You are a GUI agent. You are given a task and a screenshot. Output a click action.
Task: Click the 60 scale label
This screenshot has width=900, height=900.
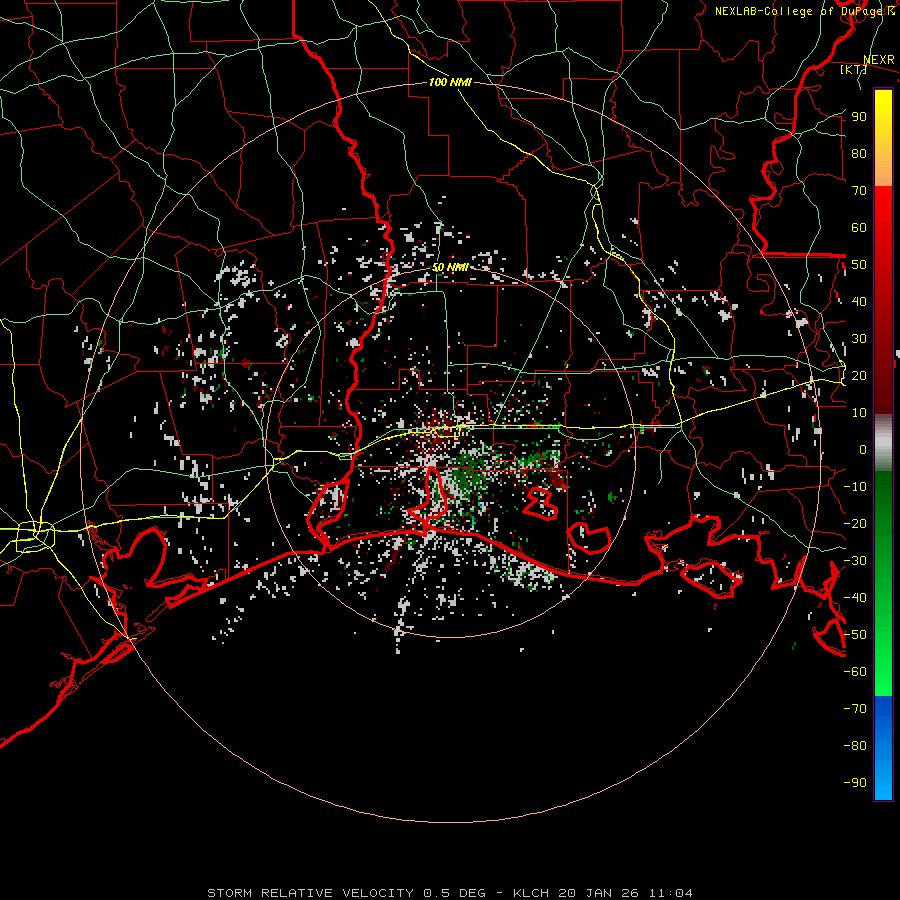[x=859, y=228]
